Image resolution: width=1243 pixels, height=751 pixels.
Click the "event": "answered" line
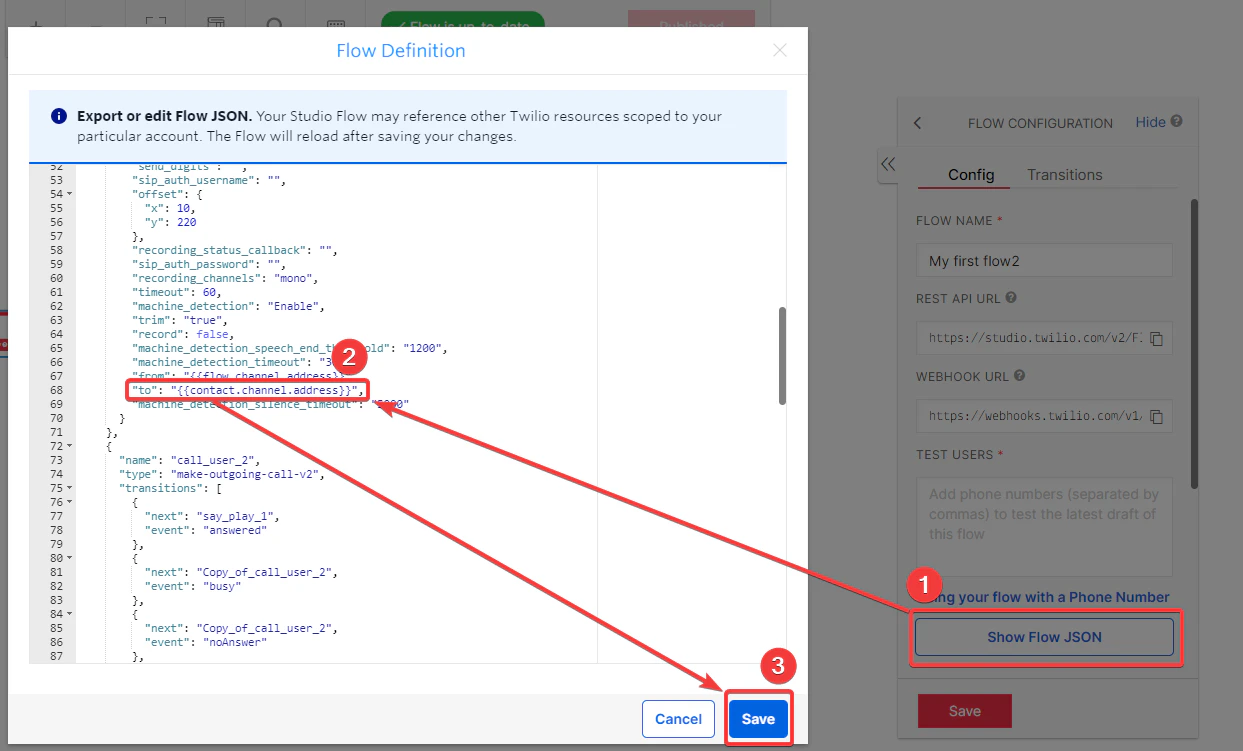207,530
